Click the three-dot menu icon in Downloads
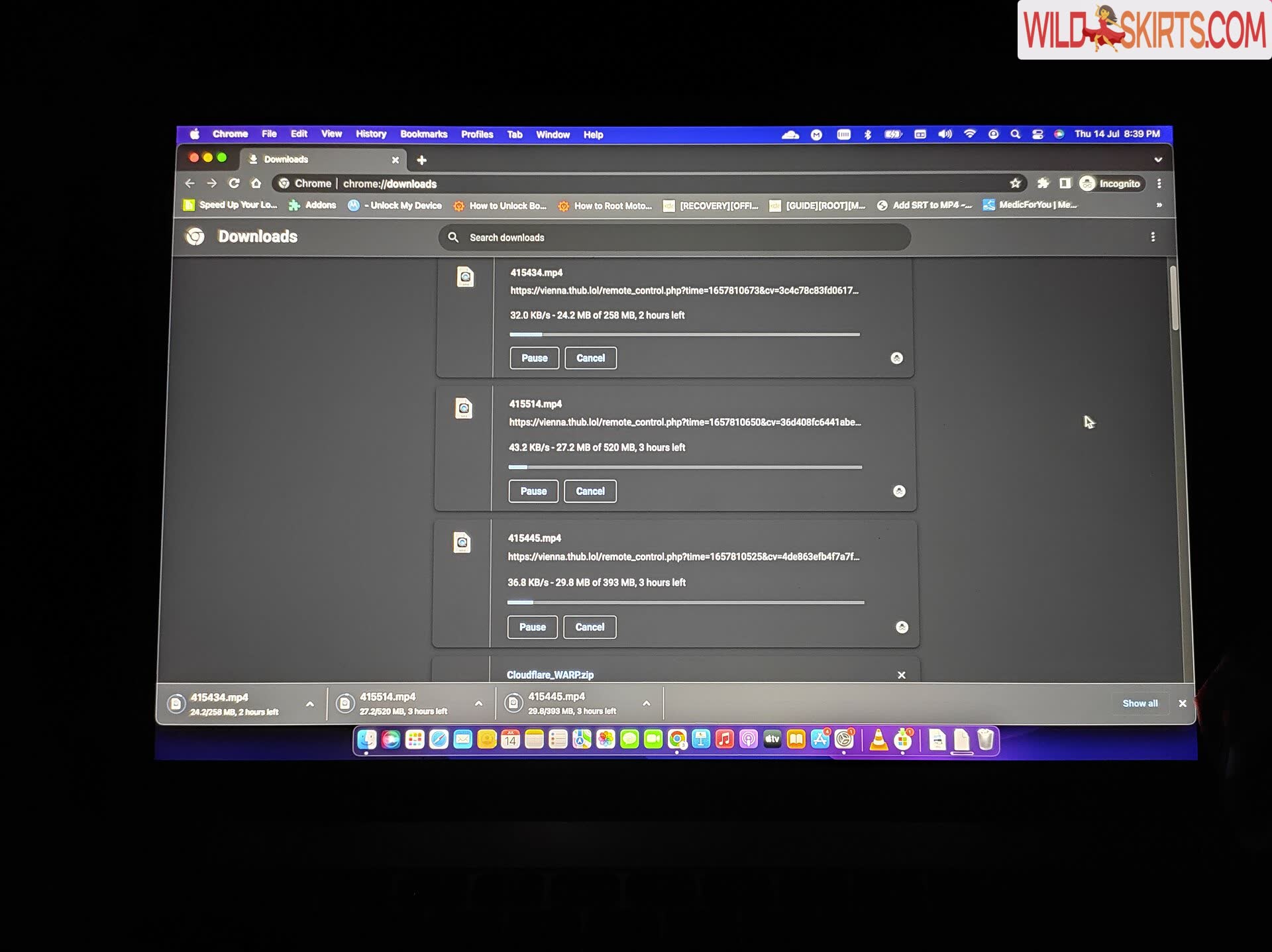1272x952 pixels. pyautogui.click(x=1153, y=237)
